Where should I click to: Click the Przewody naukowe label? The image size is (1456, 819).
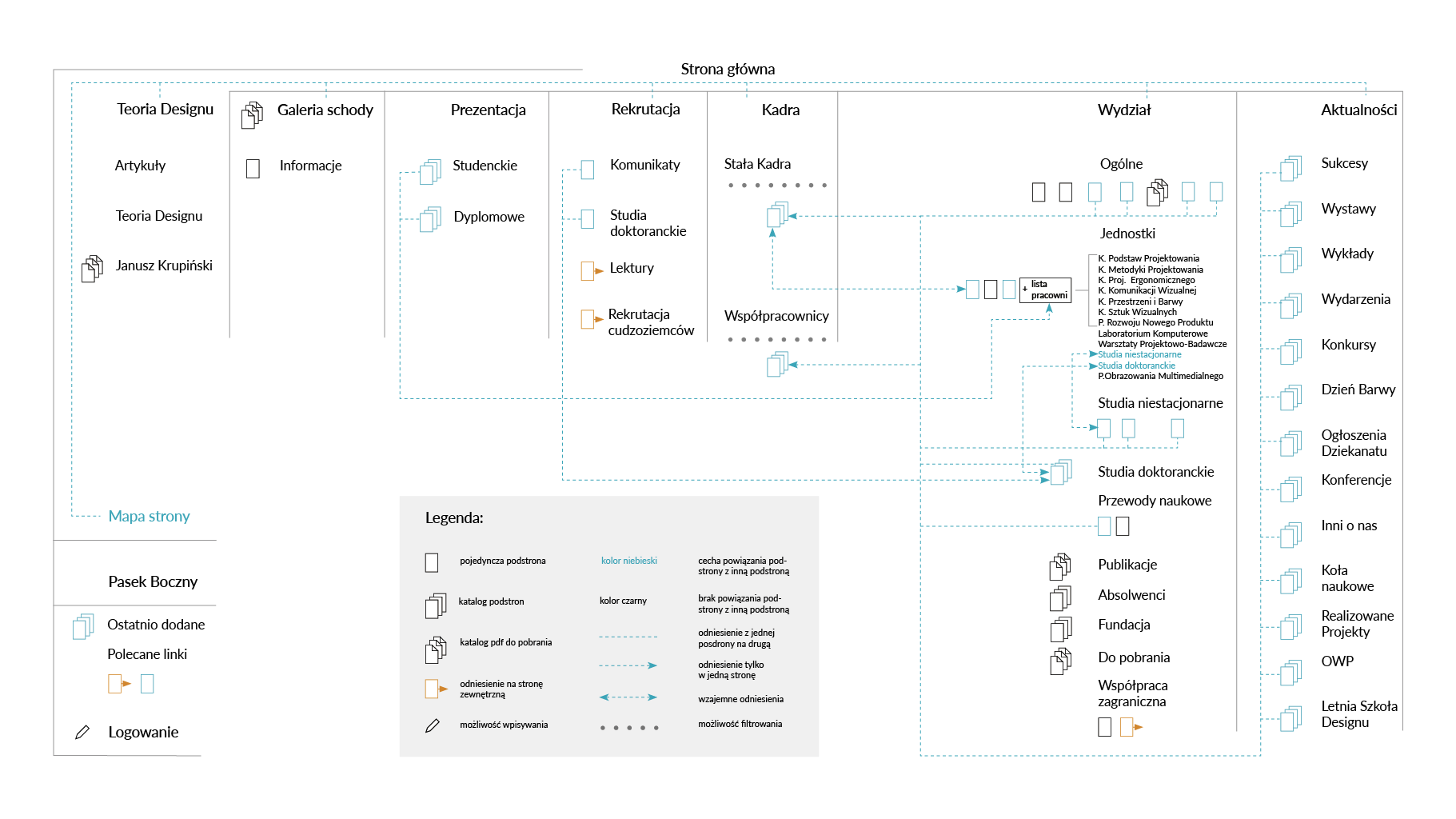coord(1155,501)
